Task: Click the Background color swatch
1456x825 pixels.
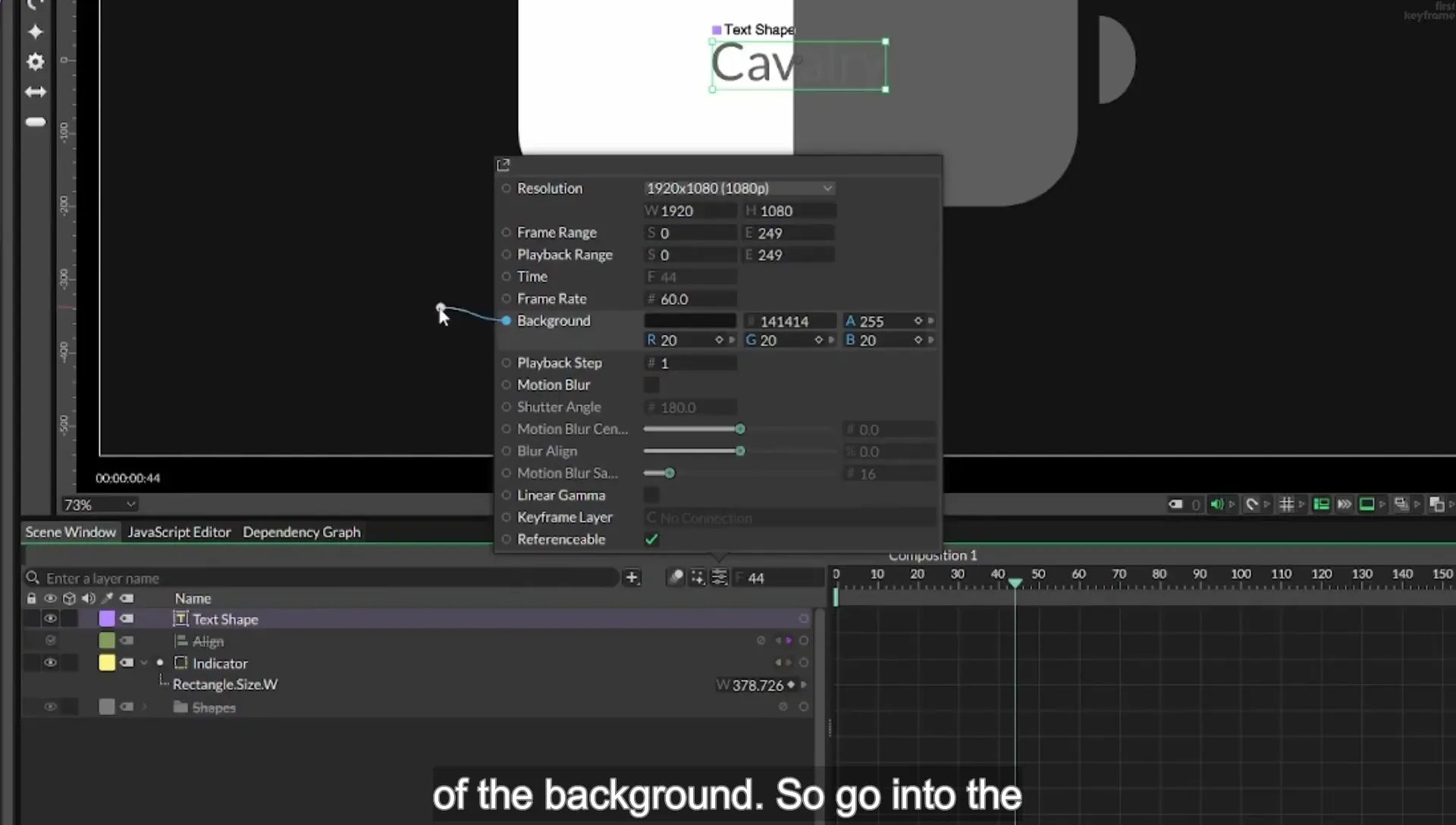Action: (690, 321)
